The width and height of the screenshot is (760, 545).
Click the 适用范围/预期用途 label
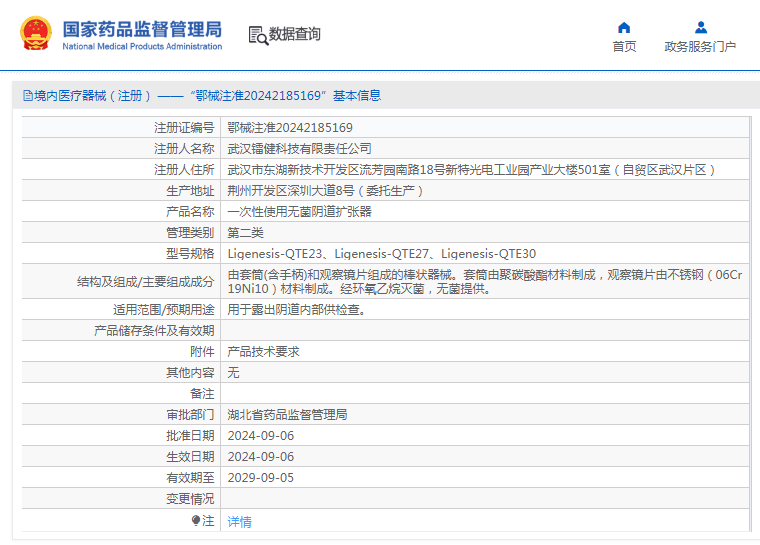[x=164, y=309]
